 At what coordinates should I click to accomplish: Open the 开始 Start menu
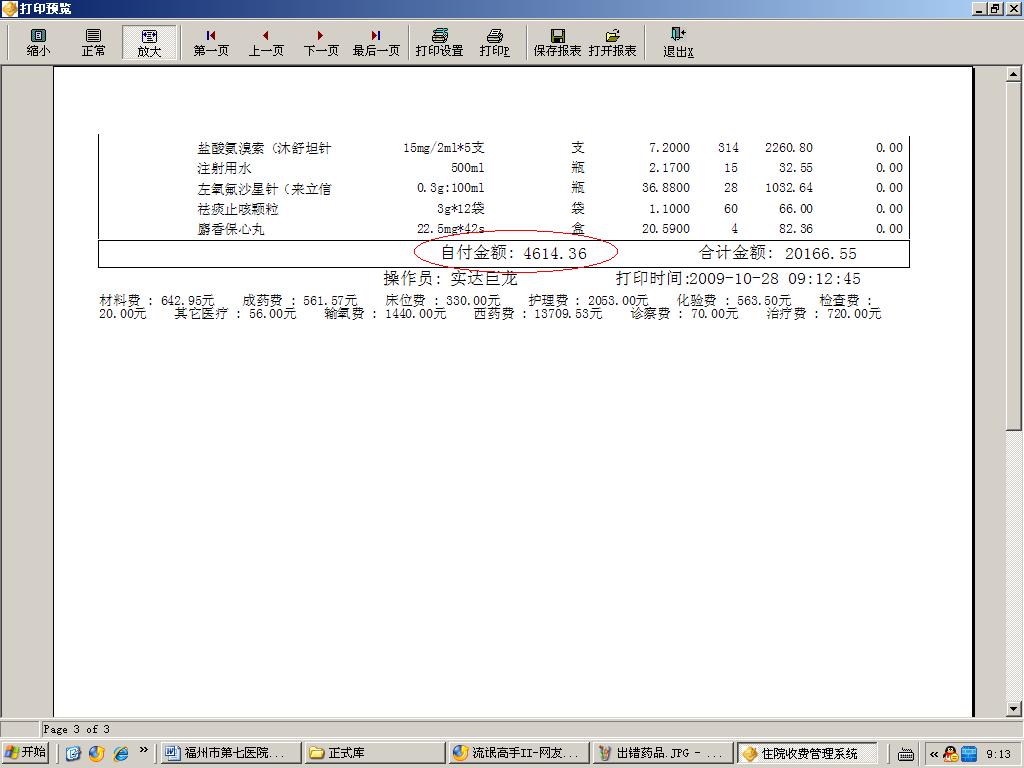point(26,753)
